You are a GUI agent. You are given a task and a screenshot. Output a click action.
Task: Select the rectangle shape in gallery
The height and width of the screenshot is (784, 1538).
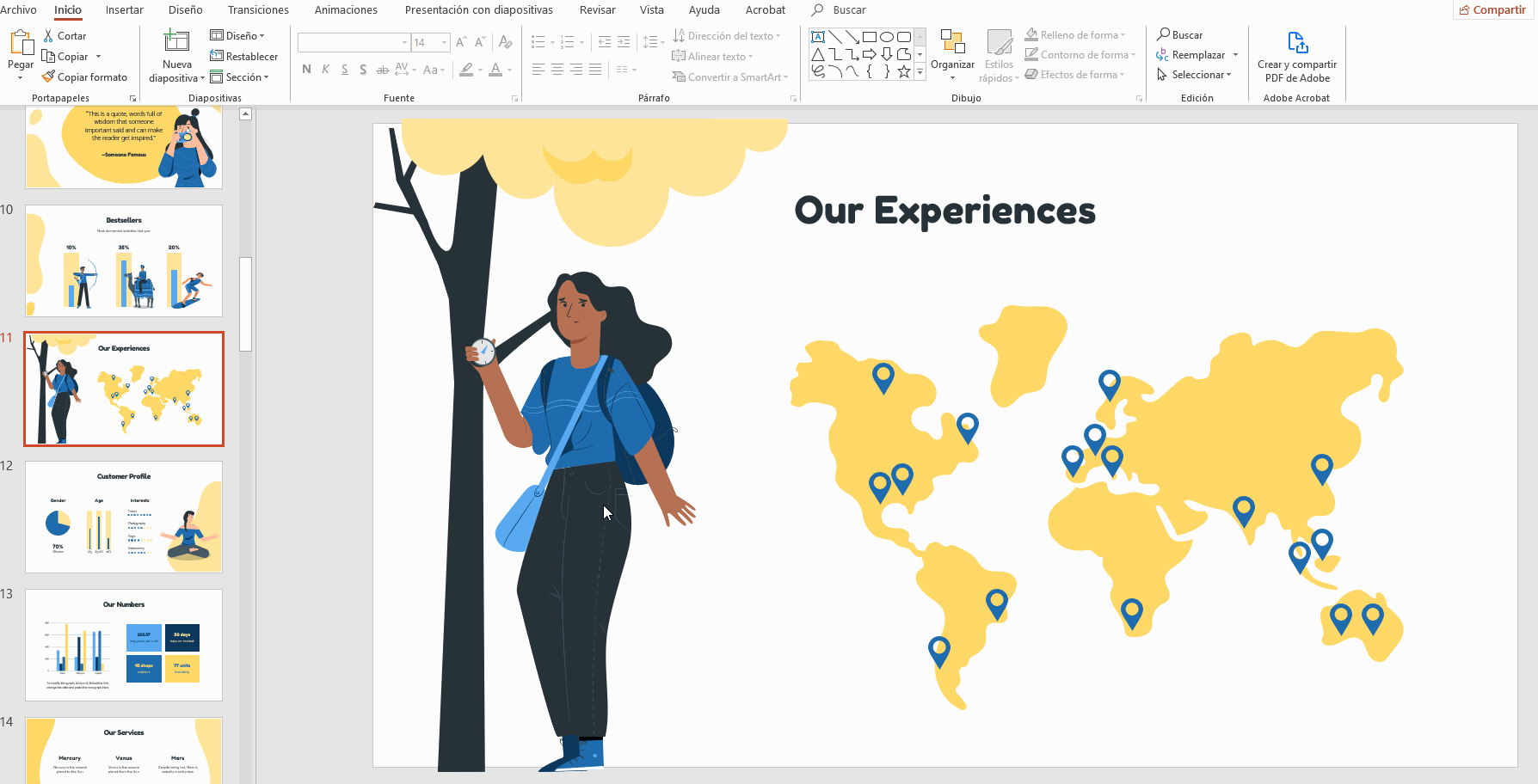pos(870,37)
